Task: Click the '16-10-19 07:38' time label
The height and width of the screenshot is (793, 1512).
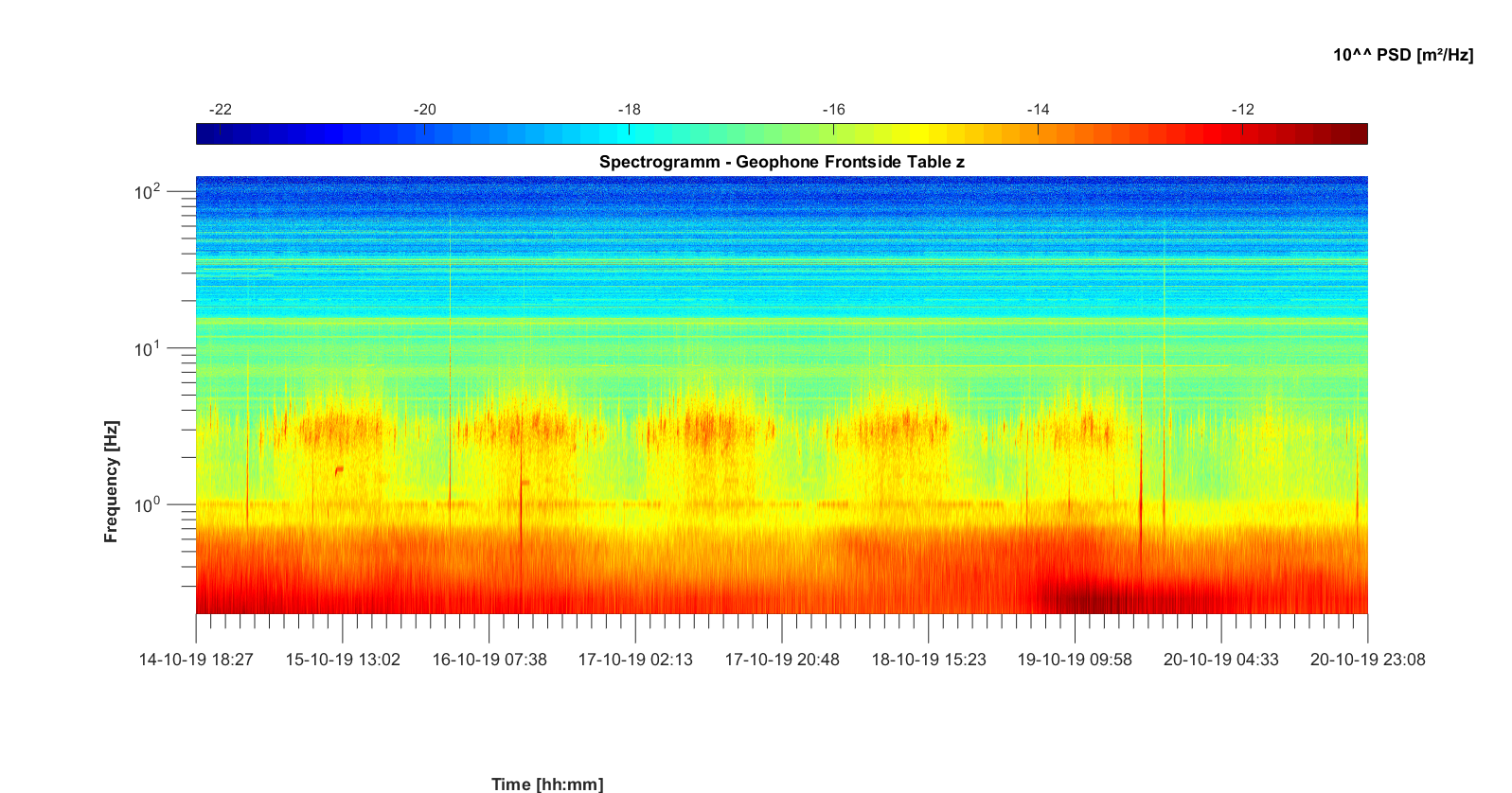Action: 489,660
